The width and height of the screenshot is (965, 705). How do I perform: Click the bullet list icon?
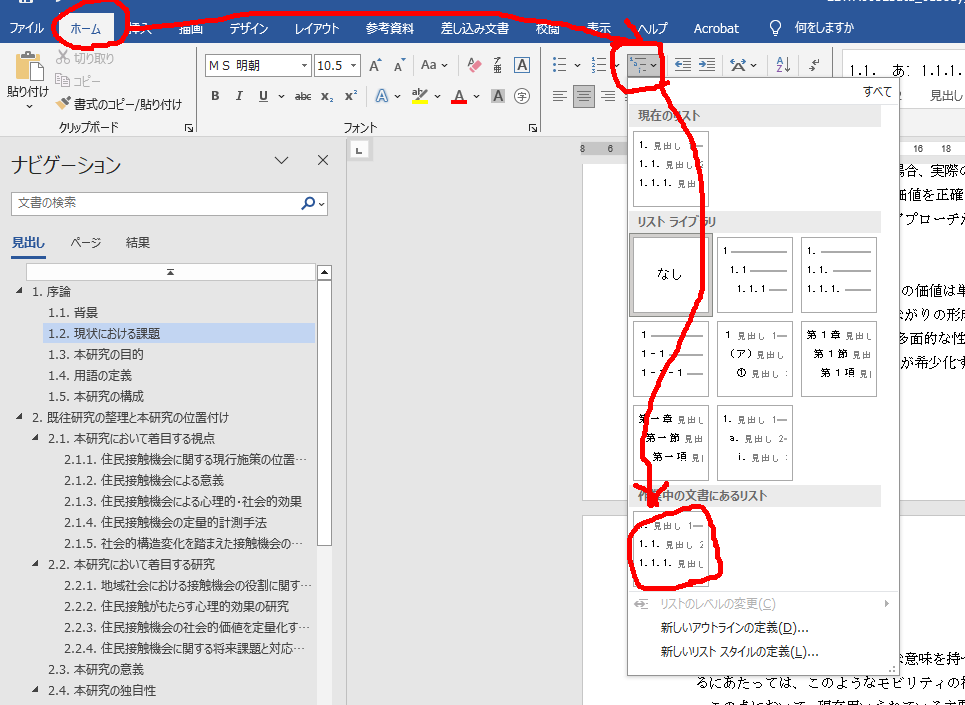[x=562, y=66]
